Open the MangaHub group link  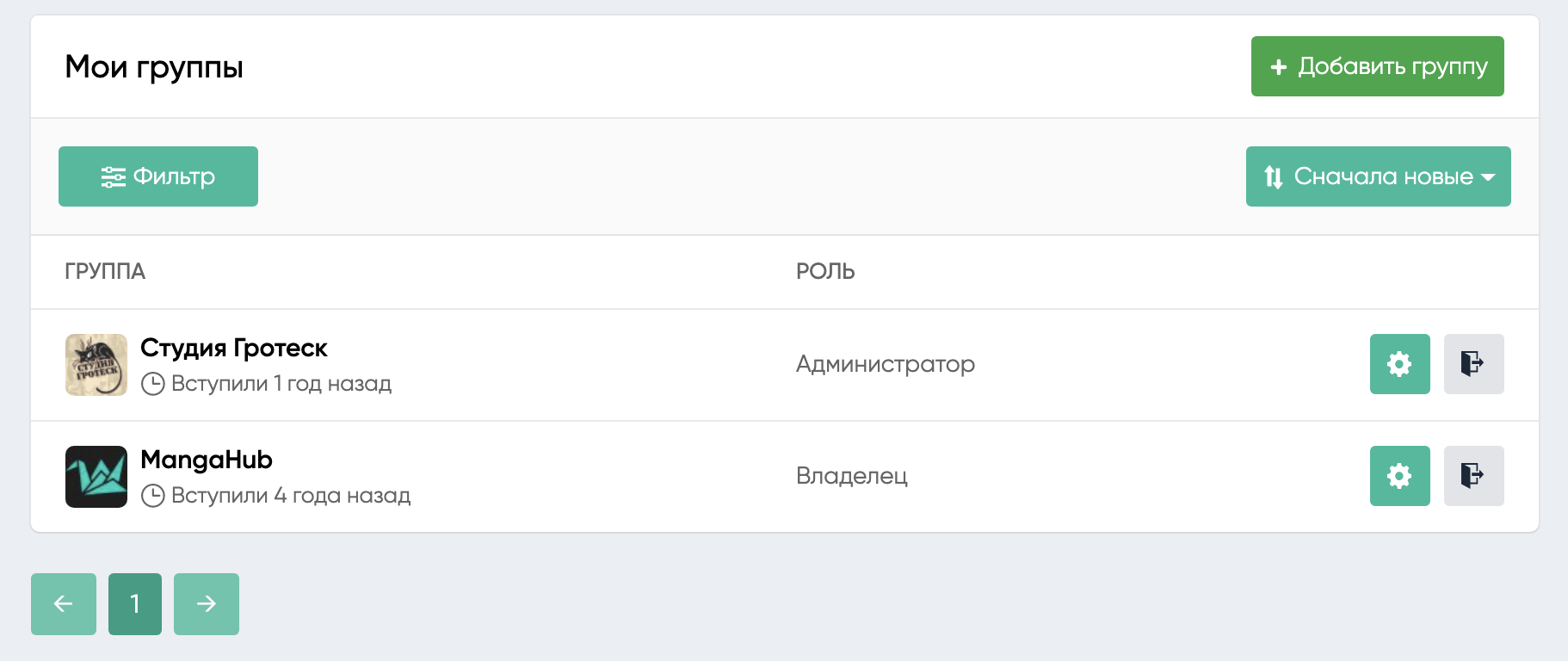click(207, 460)
